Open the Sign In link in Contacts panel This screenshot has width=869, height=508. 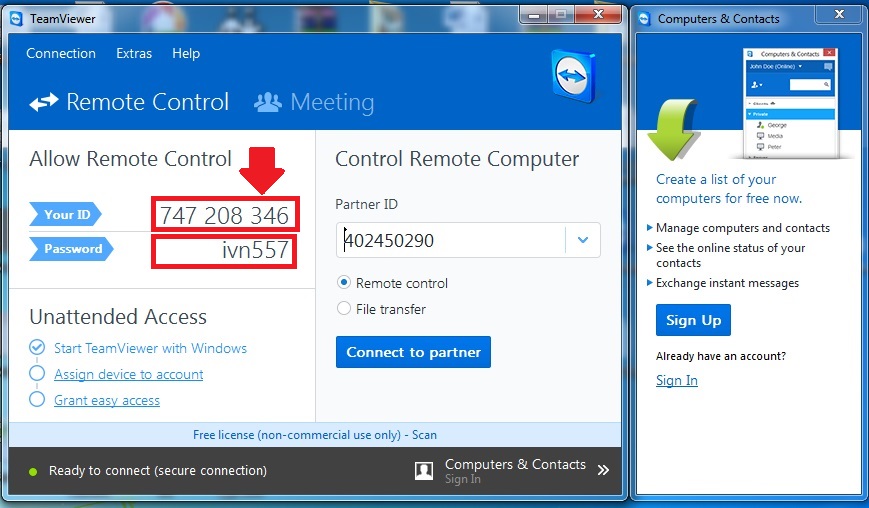677,380
